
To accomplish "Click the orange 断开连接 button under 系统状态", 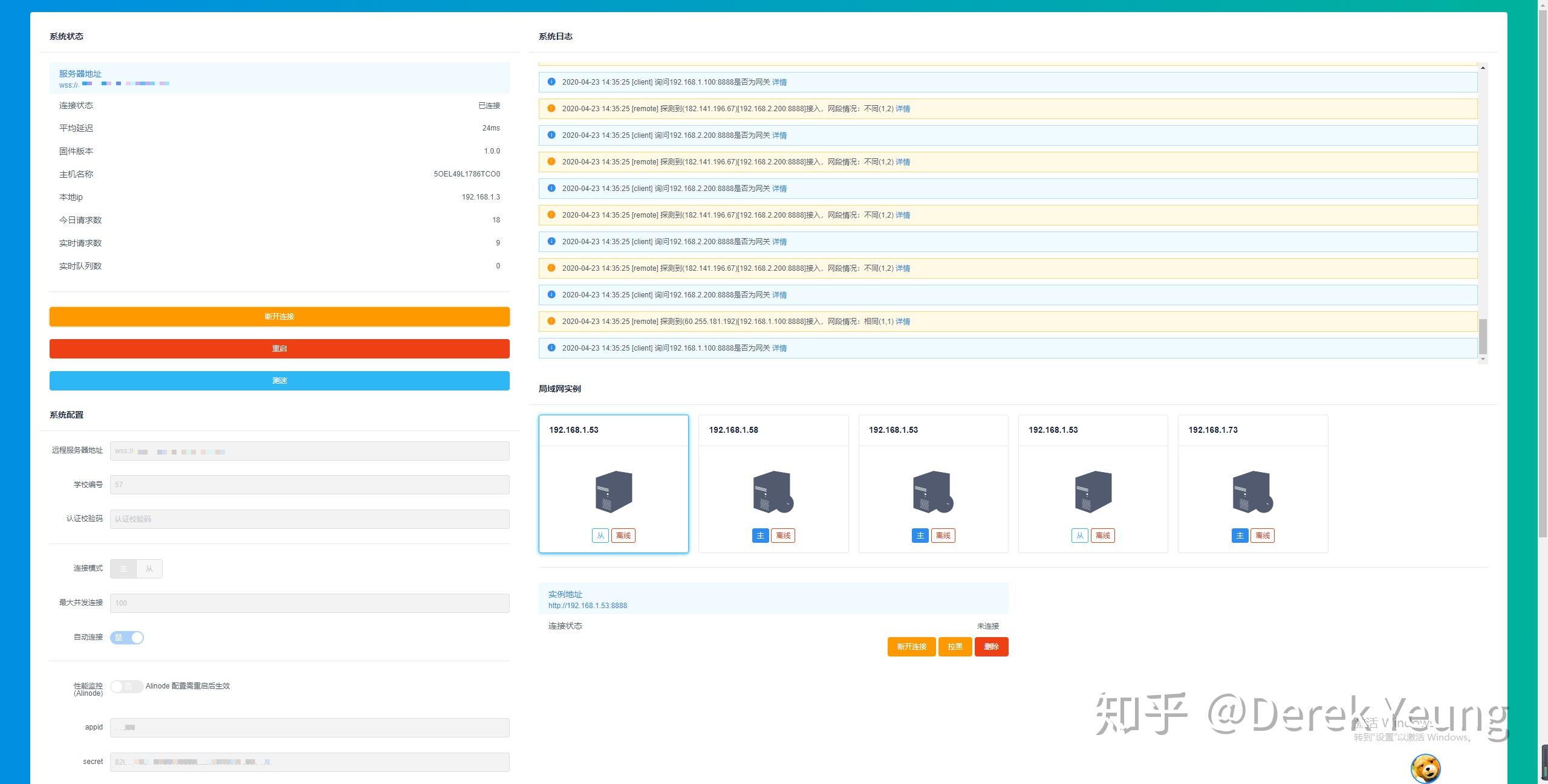I will point(279,317).
